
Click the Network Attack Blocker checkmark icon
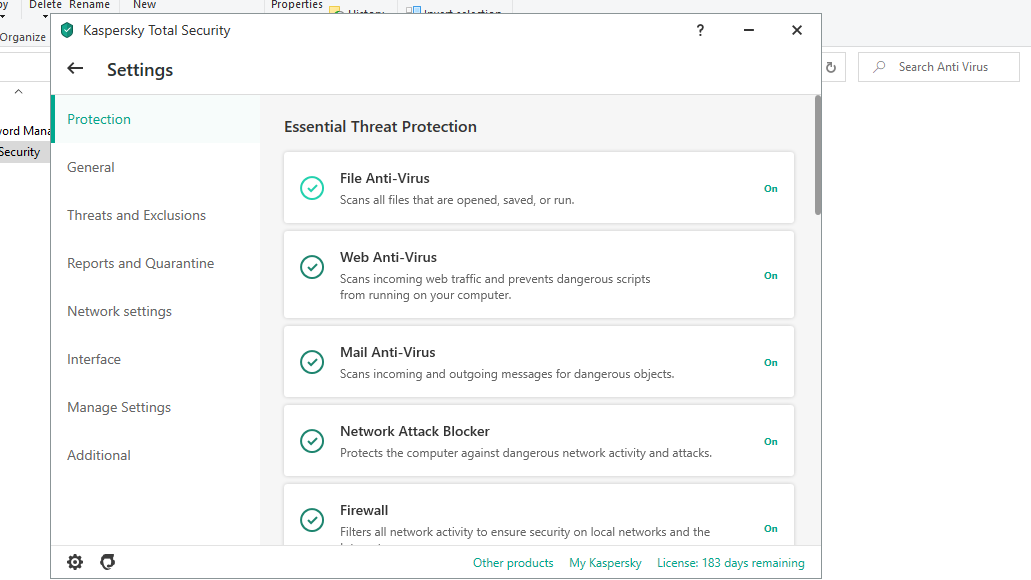[312, 441]
